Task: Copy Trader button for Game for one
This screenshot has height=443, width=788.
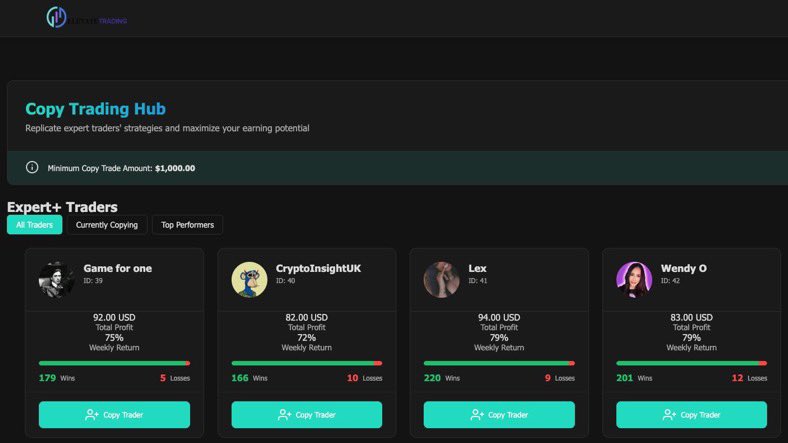Action: (x=114, y=414)
